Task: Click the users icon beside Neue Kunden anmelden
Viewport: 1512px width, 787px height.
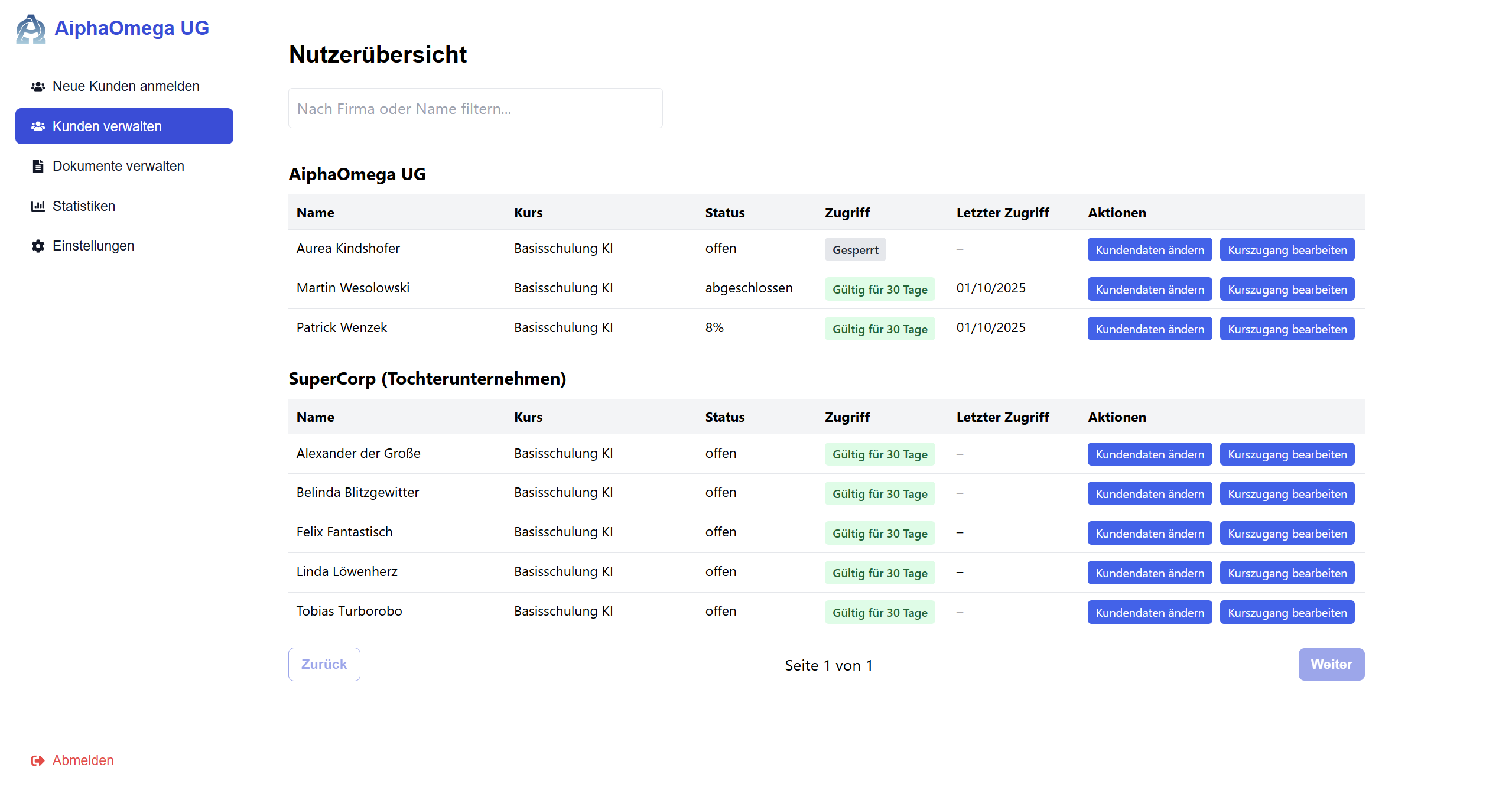Action: point(38,87)
